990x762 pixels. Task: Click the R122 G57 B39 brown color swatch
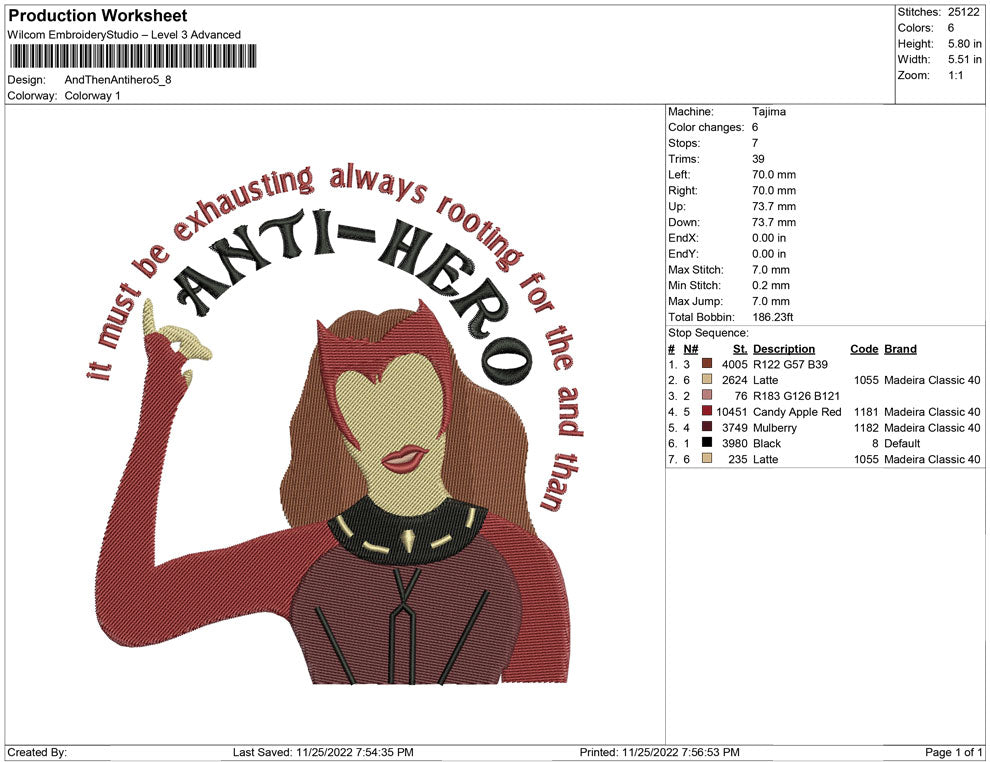(707, 364)
